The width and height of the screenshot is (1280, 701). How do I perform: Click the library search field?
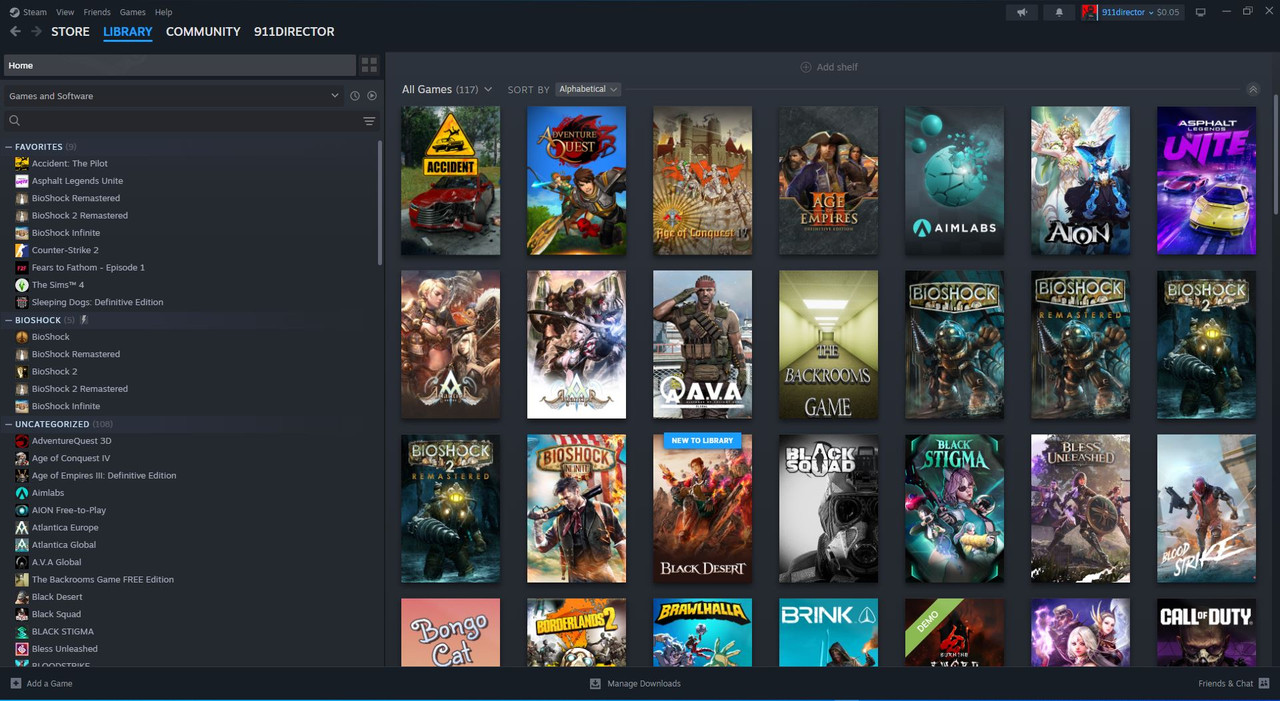[185, 121]
